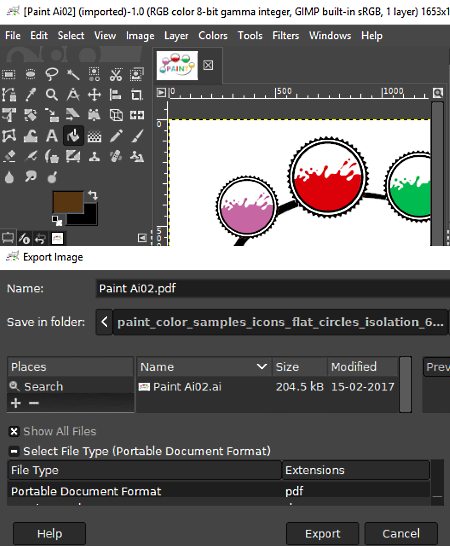This screenshot has width=450, height=546.
Task: Choose the Blur/Sharpen droplet tool
Action: pyautogui.click(x=9, y=178)
